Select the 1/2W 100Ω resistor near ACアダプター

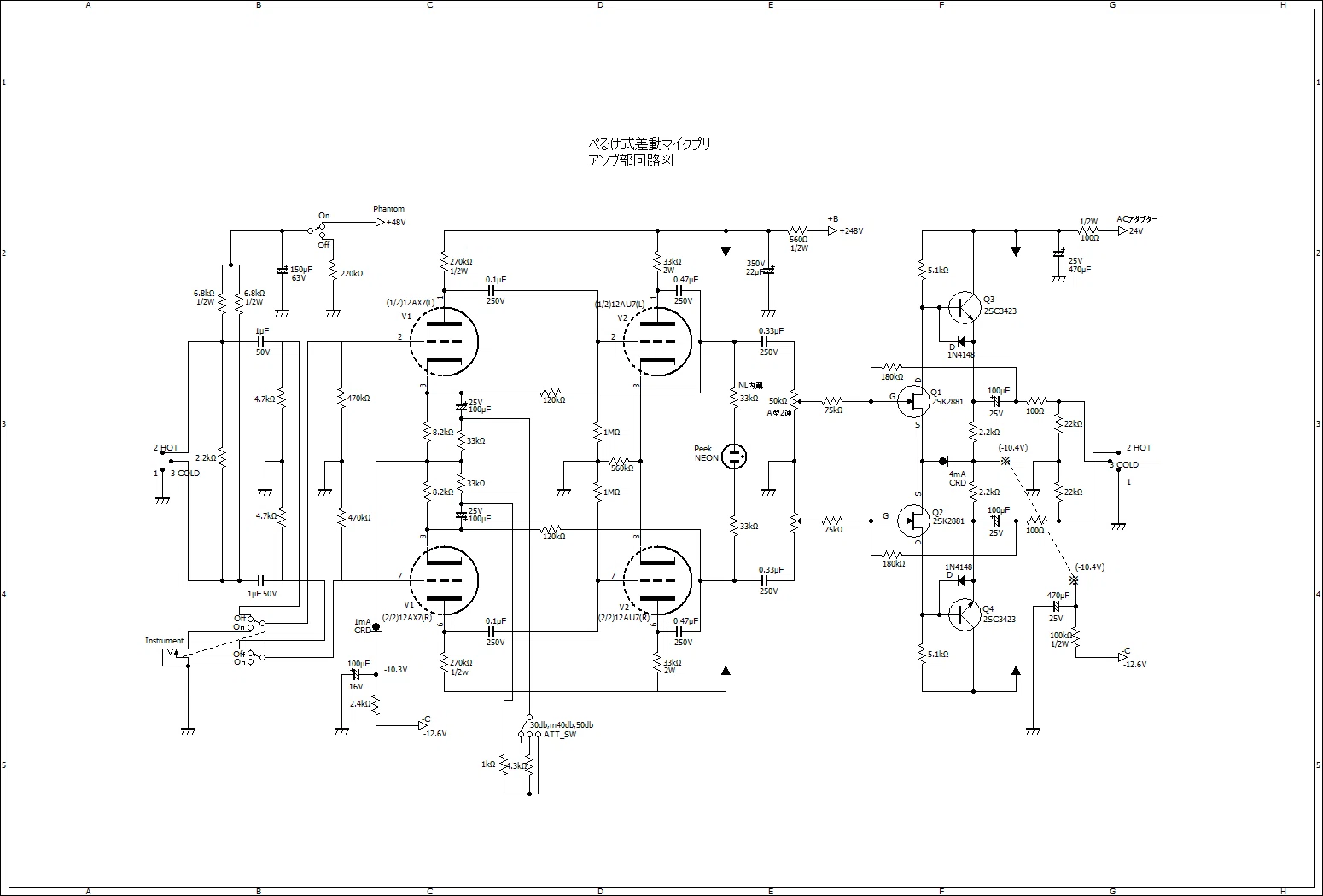1088,230
